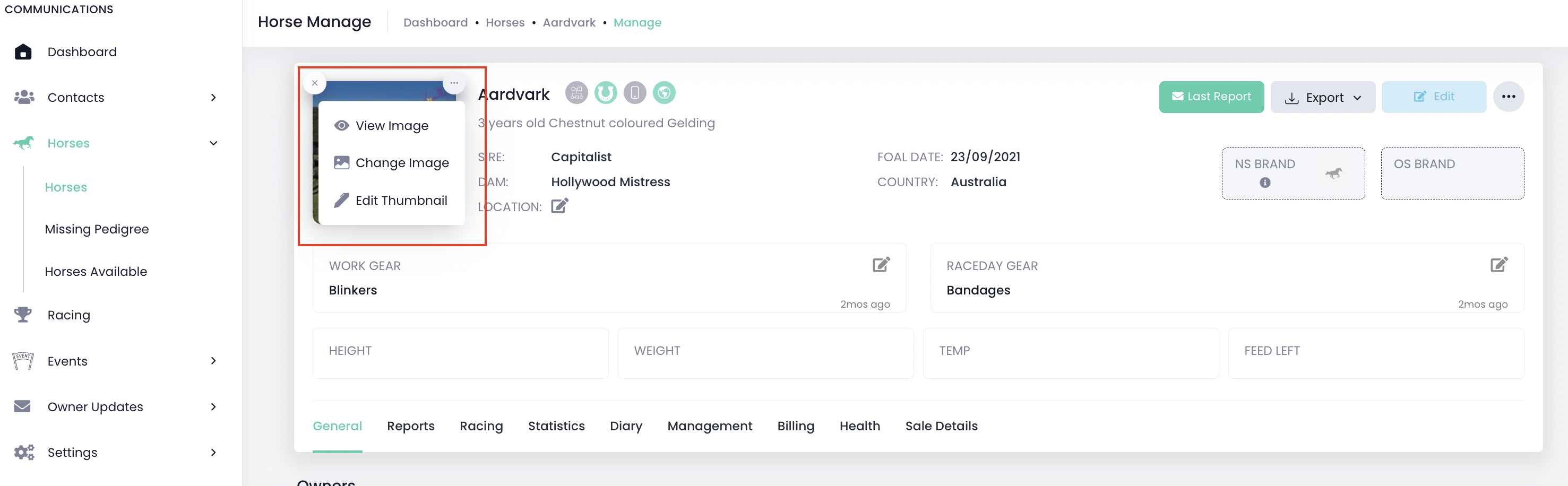Click the green horseshoe icon
1568x486 pixels.
[x=605, y=93]
